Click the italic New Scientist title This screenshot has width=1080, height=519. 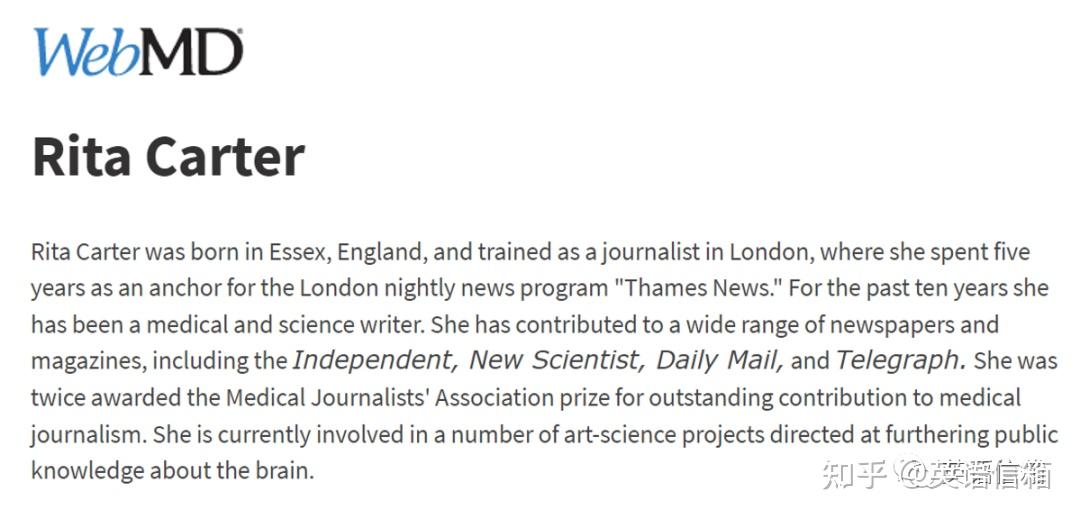pos(557,360)
